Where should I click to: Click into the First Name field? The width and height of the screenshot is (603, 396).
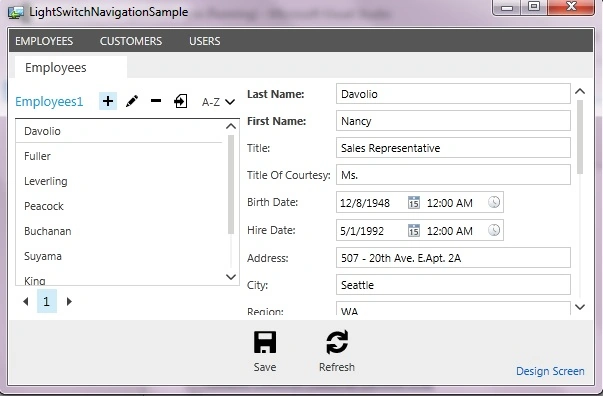(453, 121)
